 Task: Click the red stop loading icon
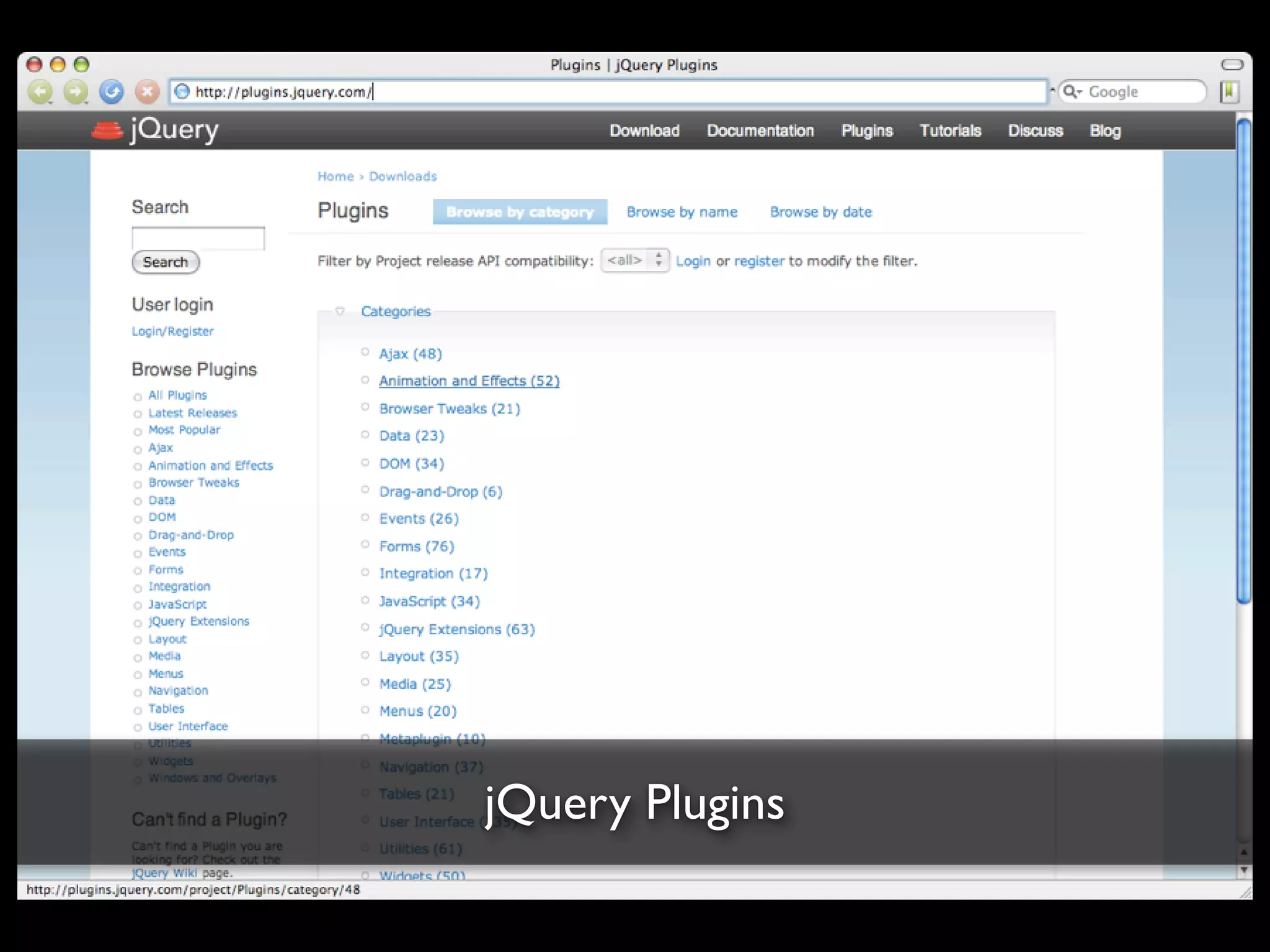[147, 92]
